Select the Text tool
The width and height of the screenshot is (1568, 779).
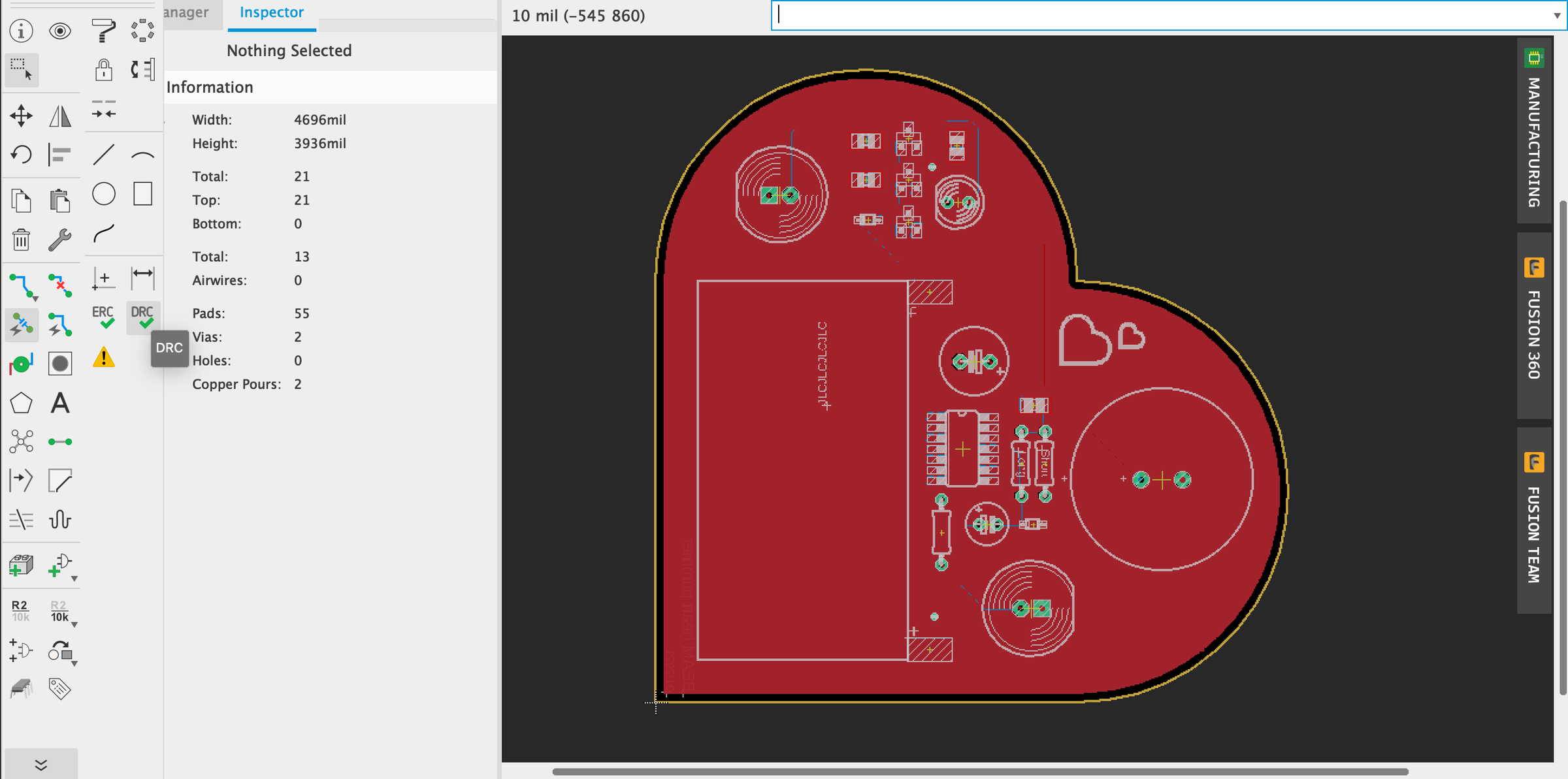pyautogui.click(x=60, y=403)
